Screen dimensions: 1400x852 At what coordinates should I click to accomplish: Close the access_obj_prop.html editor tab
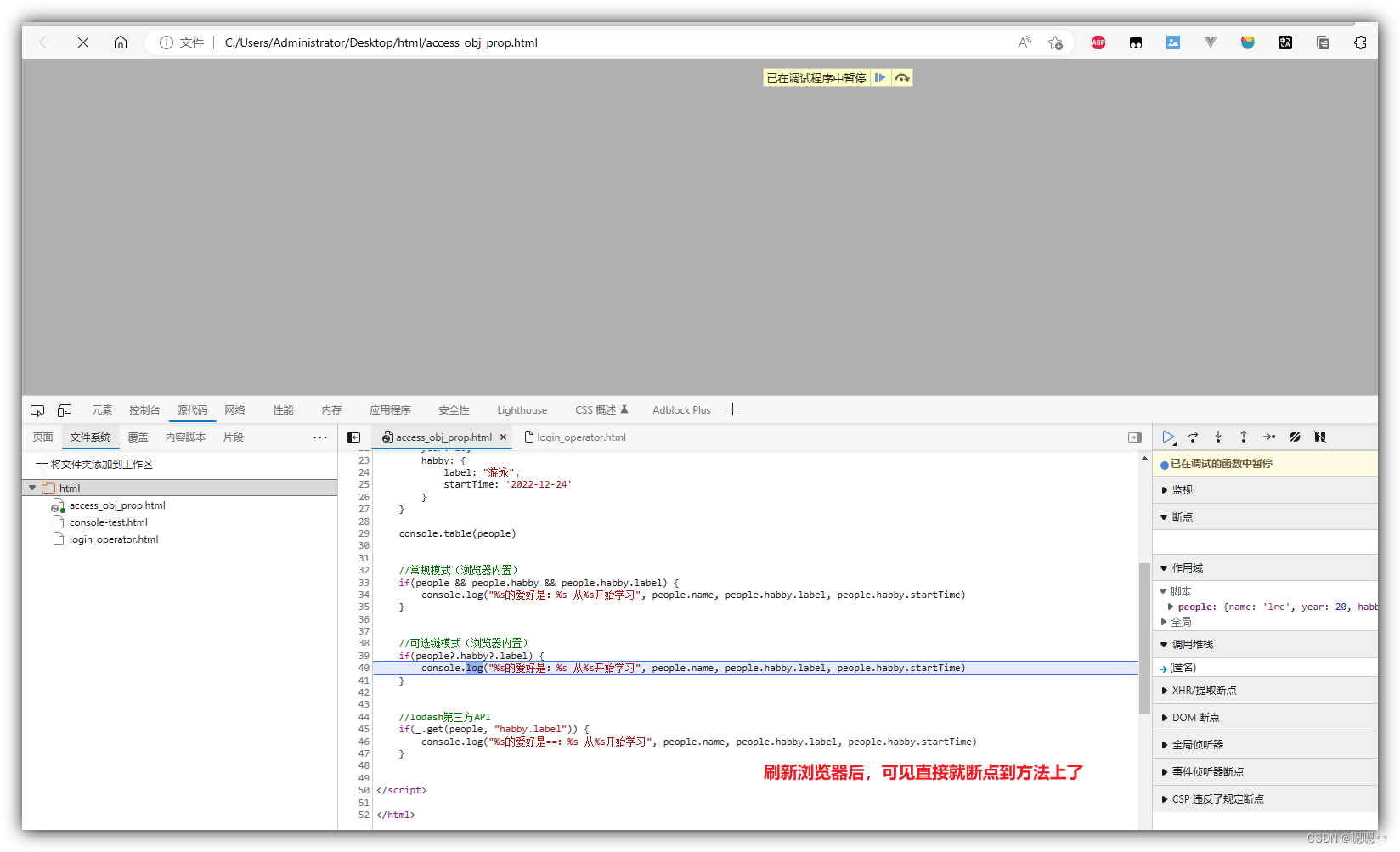coord(503,437)
